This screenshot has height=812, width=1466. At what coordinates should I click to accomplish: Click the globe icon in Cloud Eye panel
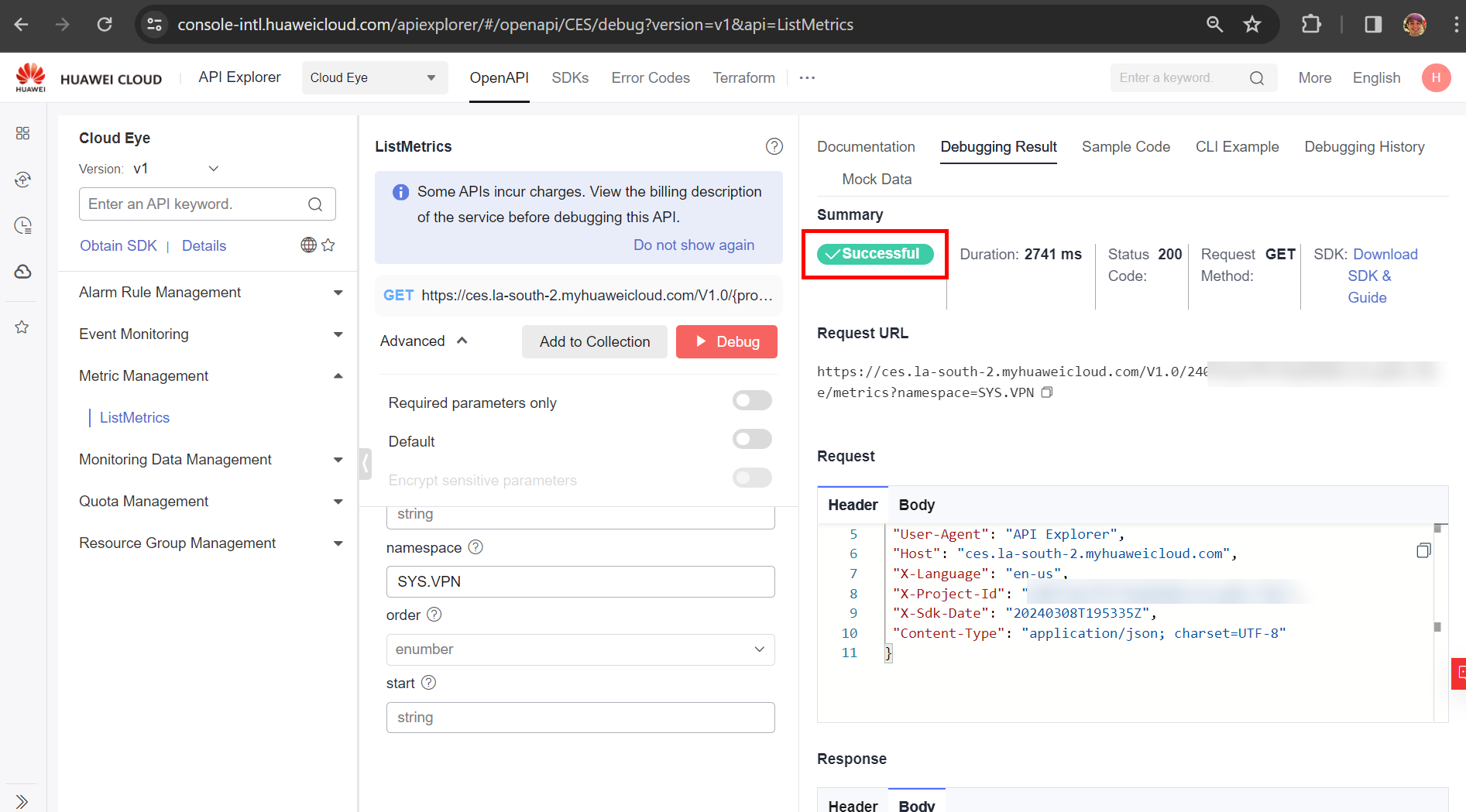(308, 245)
